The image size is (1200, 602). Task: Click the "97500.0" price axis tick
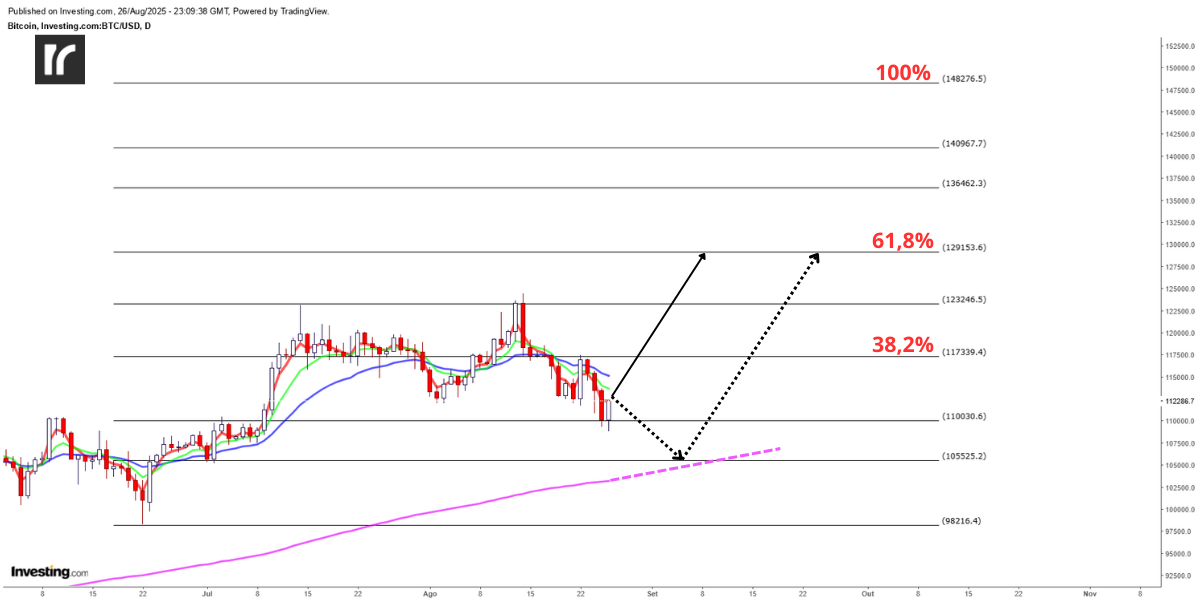1177,531
